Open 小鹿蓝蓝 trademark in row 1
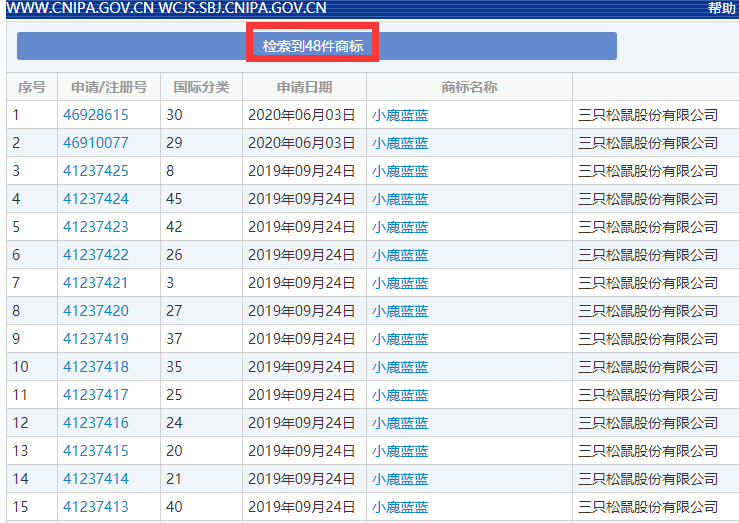This screenshot has height=523, width=739. click(x=400, y=115)
